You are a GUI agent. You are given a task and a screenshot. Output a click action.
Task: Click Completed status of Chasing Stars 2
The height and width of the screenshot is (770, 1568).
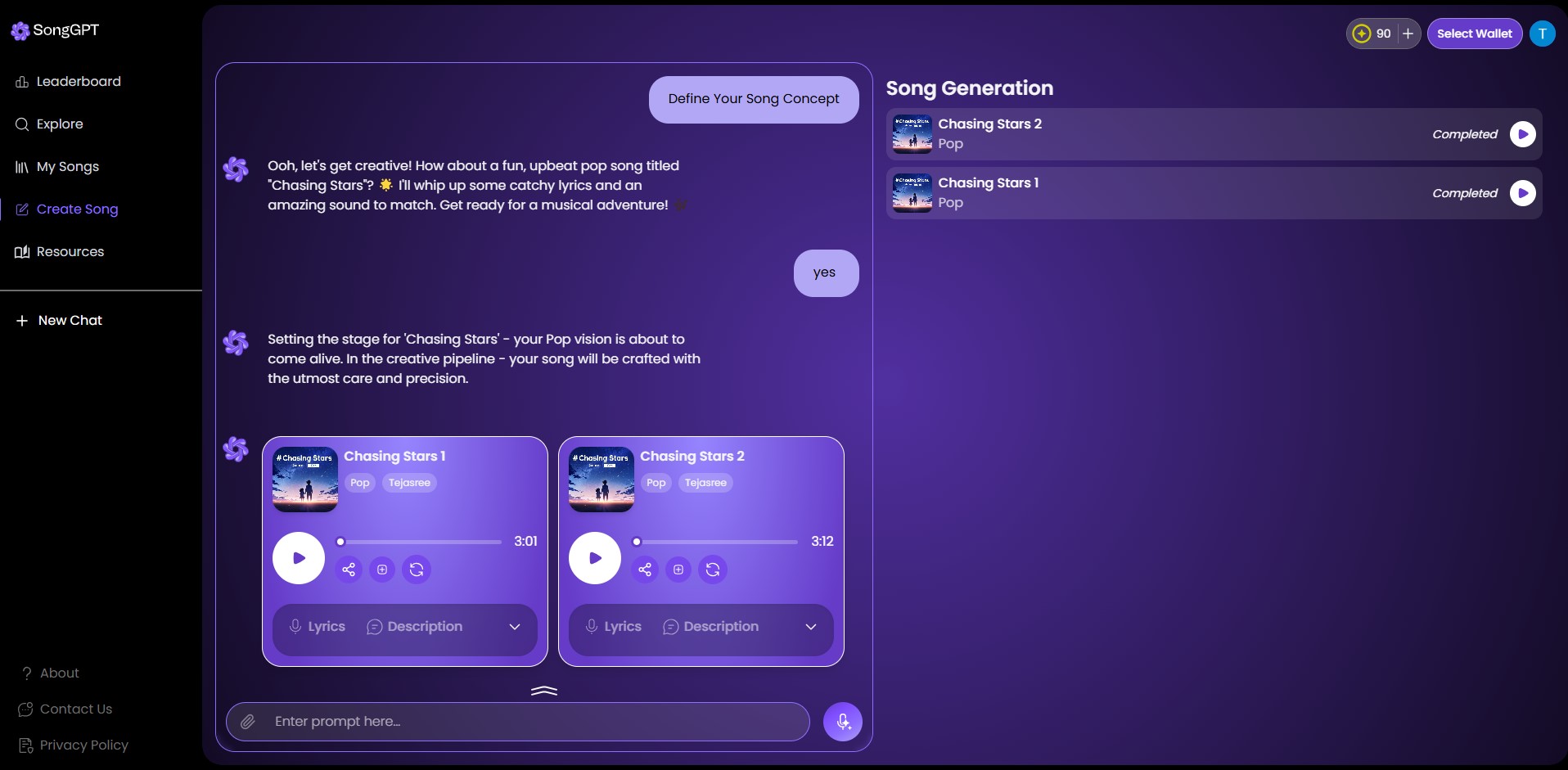pos(1465,134)
